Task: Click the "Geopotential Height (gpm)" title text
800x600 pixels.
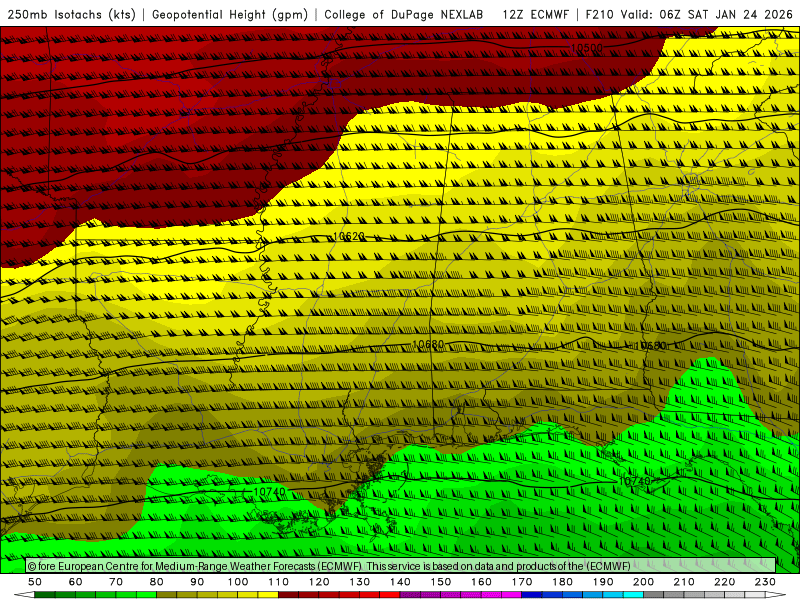Action: tap(230, 14)
